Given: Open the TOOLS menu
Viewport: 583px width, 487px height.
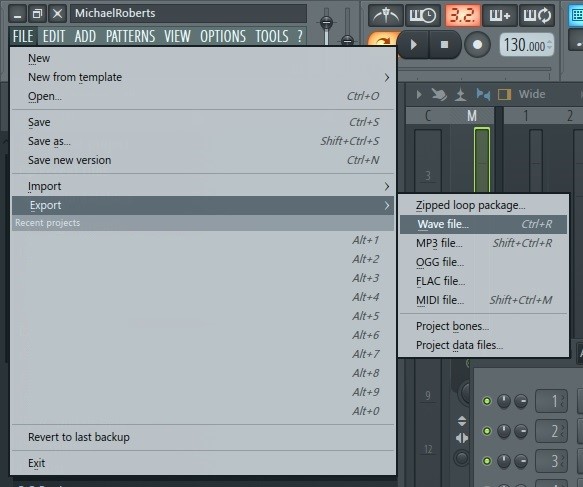Looking at the screenshot, I should pyautogui.click(x=272, y=36).
